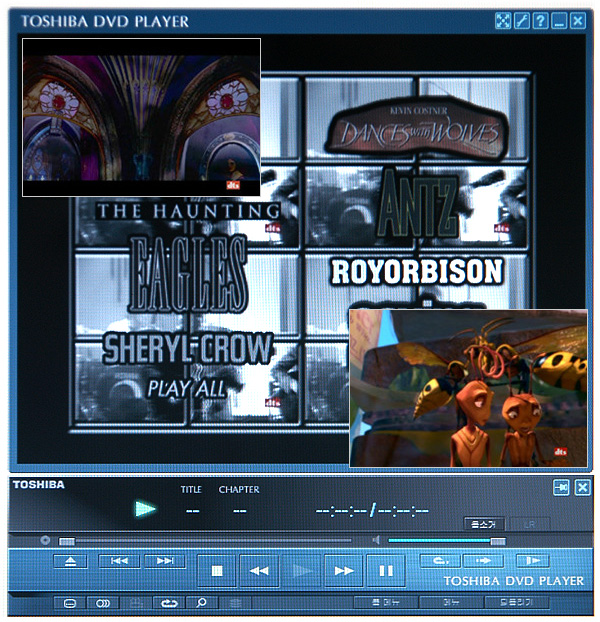Screen dimensions: 600x622
Task: Open the 메뉴 menu button
Action: point(451,603)
